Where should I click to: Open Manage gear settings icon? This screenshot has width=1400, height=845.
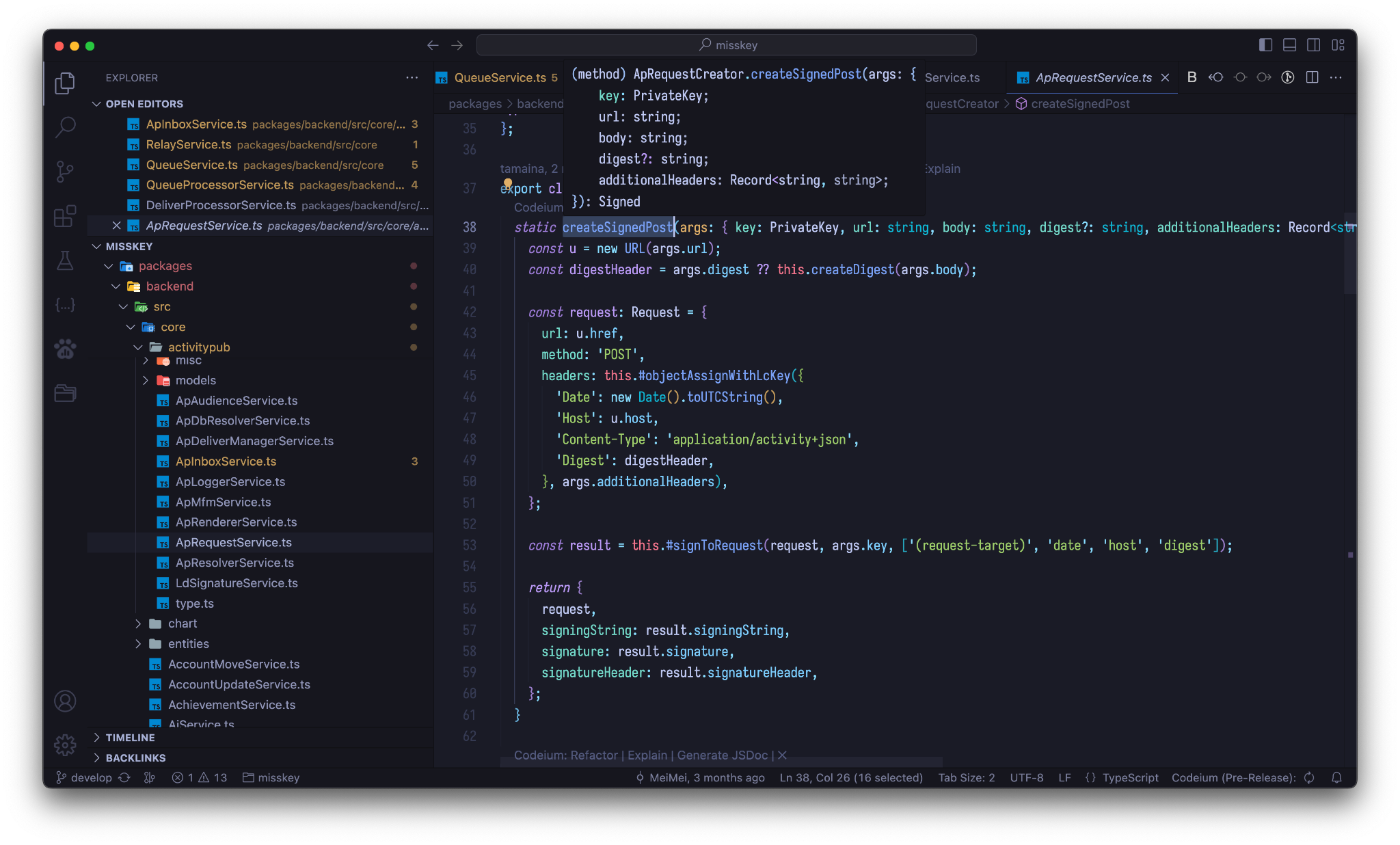point(65,745)
